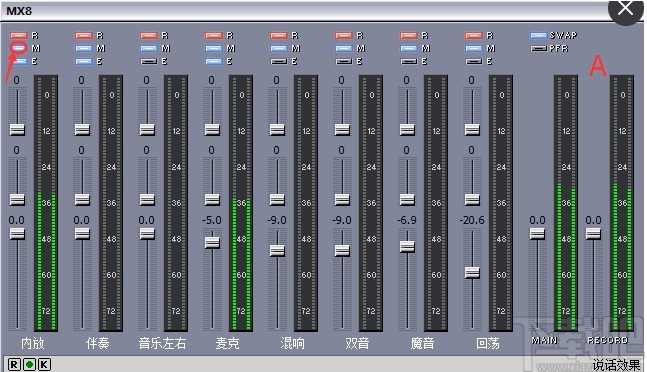Click the second upper slider on 麦克 channel
The height and width of the screenshot is (372, 647).
pyautogui.click(x=212, y=200)
